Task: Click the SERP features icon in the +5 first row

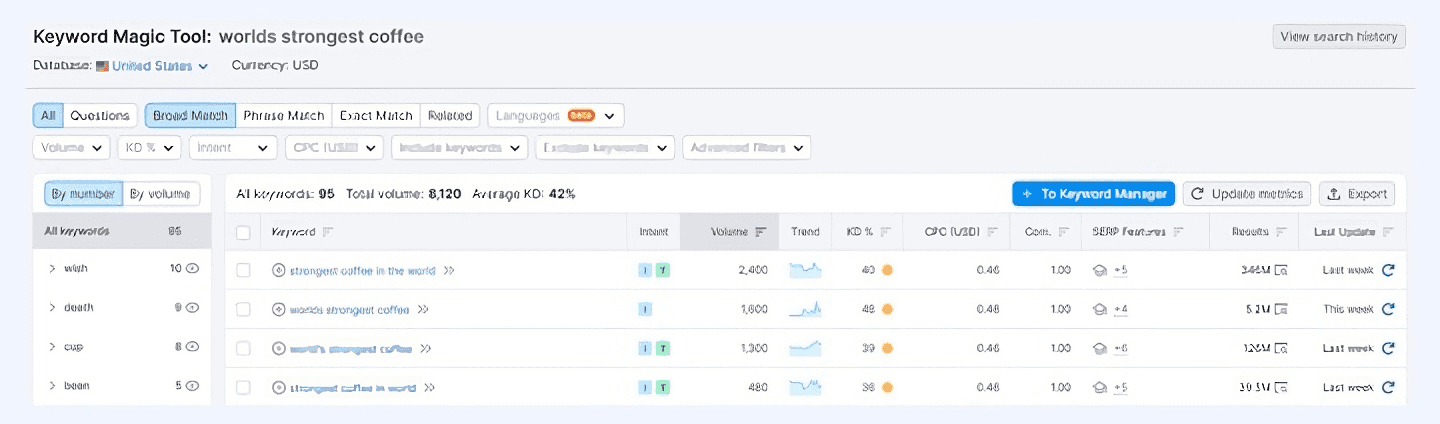Action: 1100,270
